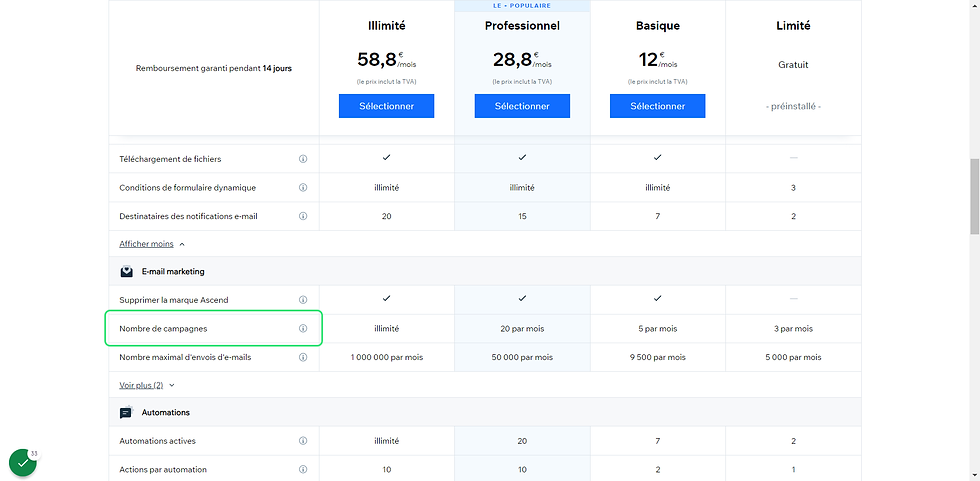
Task: Click info icon for Actions par automation
Action: (x=303, y=470)
